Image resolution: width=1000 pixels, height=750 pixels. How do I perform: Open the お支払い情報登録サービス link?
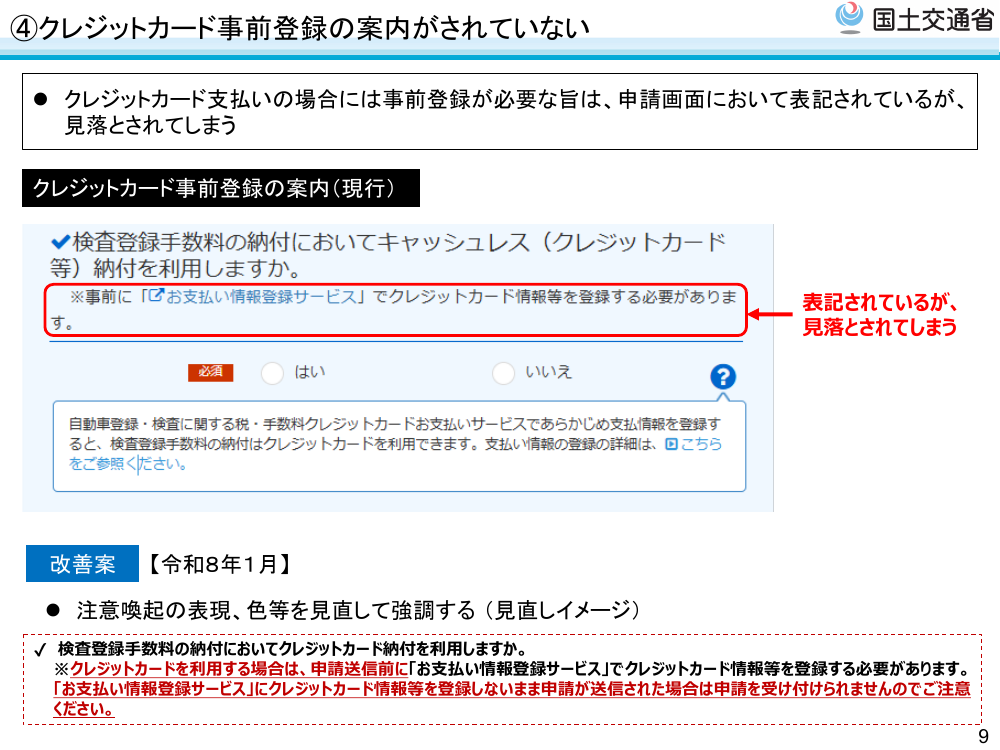[x=261, y=297]
